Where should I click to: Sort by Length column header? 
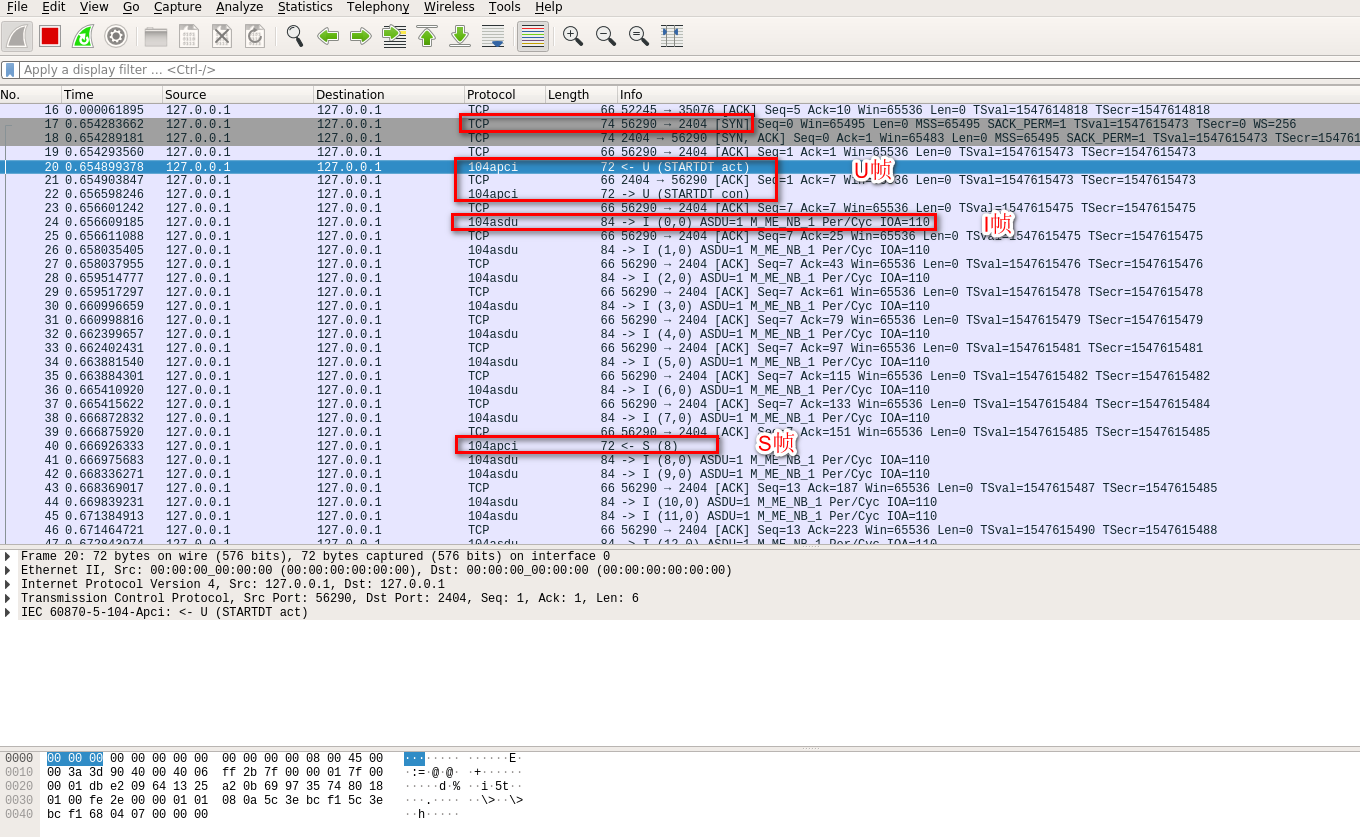pos(581,94)
